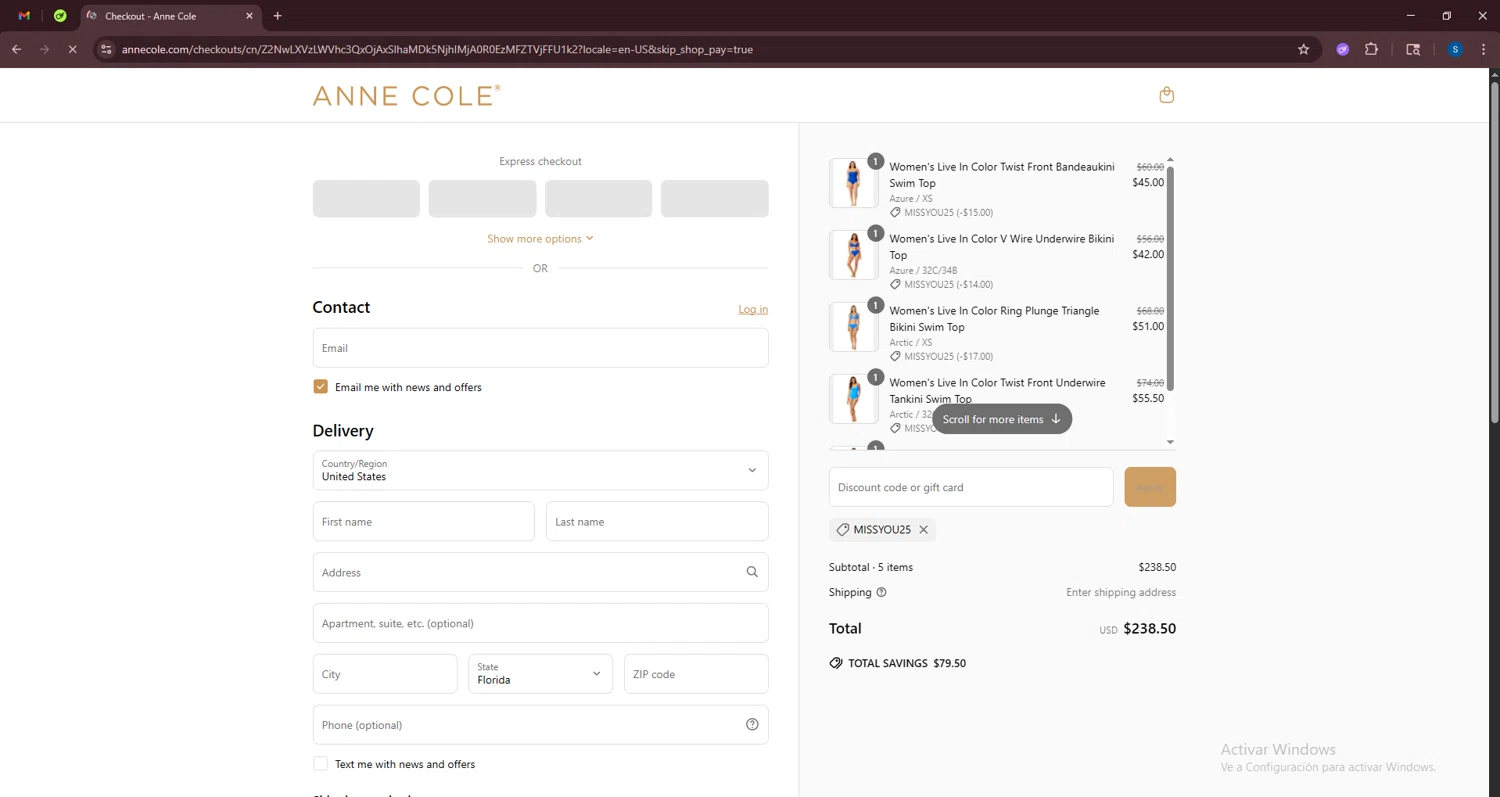Viewport: 1500px width, 797px height.
Task: Click the Log in link
Action: pyautogui.click(x=753, y=309)
